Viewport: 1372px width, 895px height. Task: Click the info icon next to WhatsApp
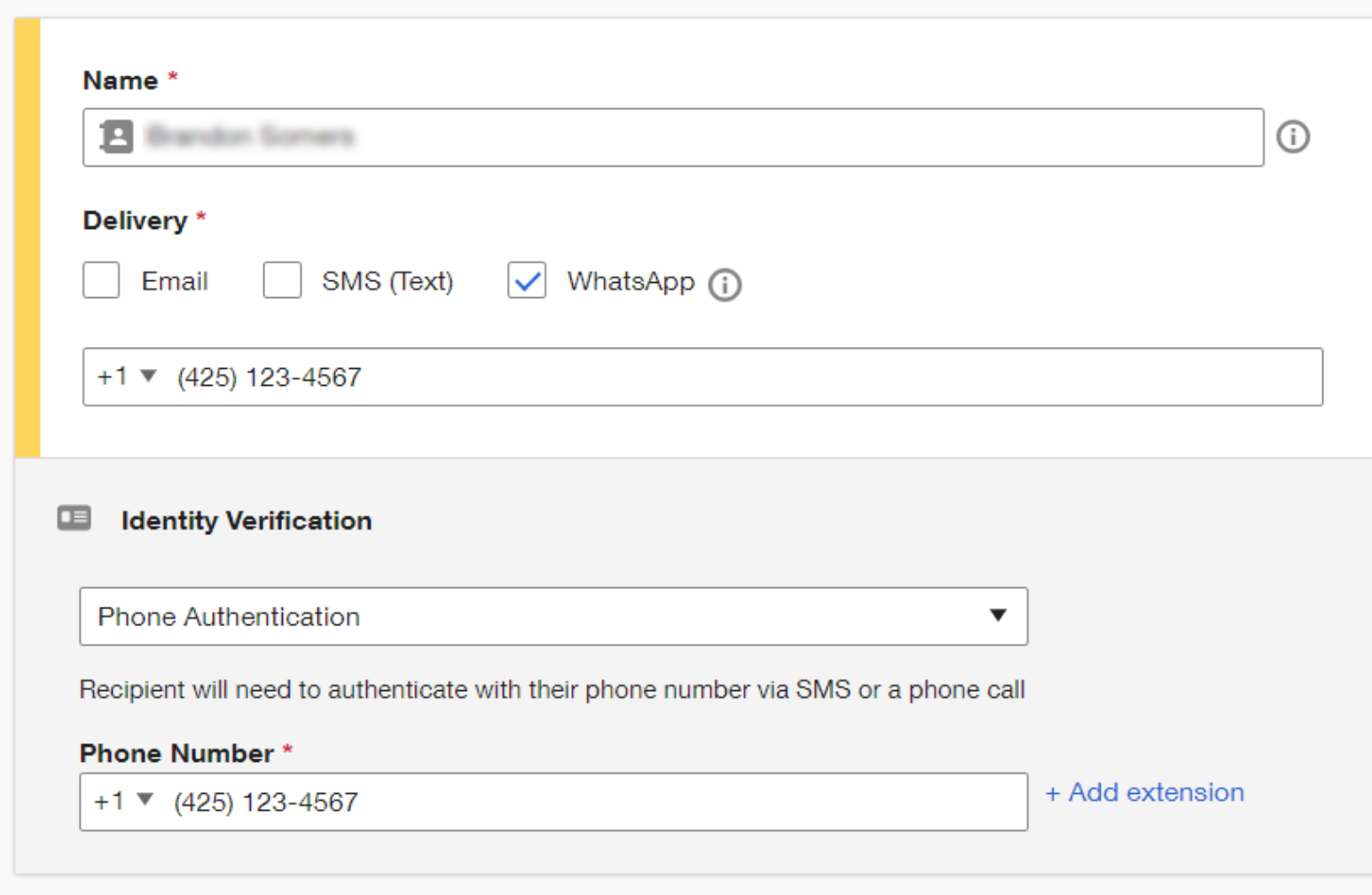click(725, 285)
